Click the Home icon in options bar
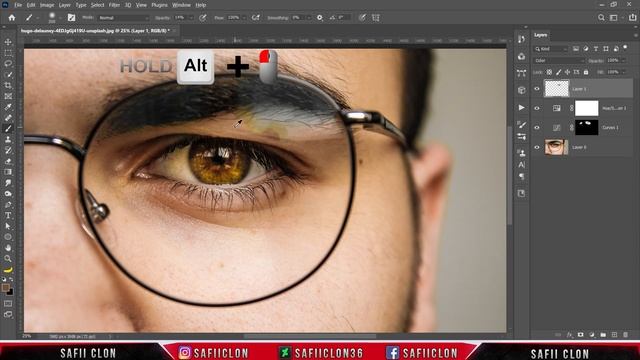640x360 pixels. click(12, 18)
